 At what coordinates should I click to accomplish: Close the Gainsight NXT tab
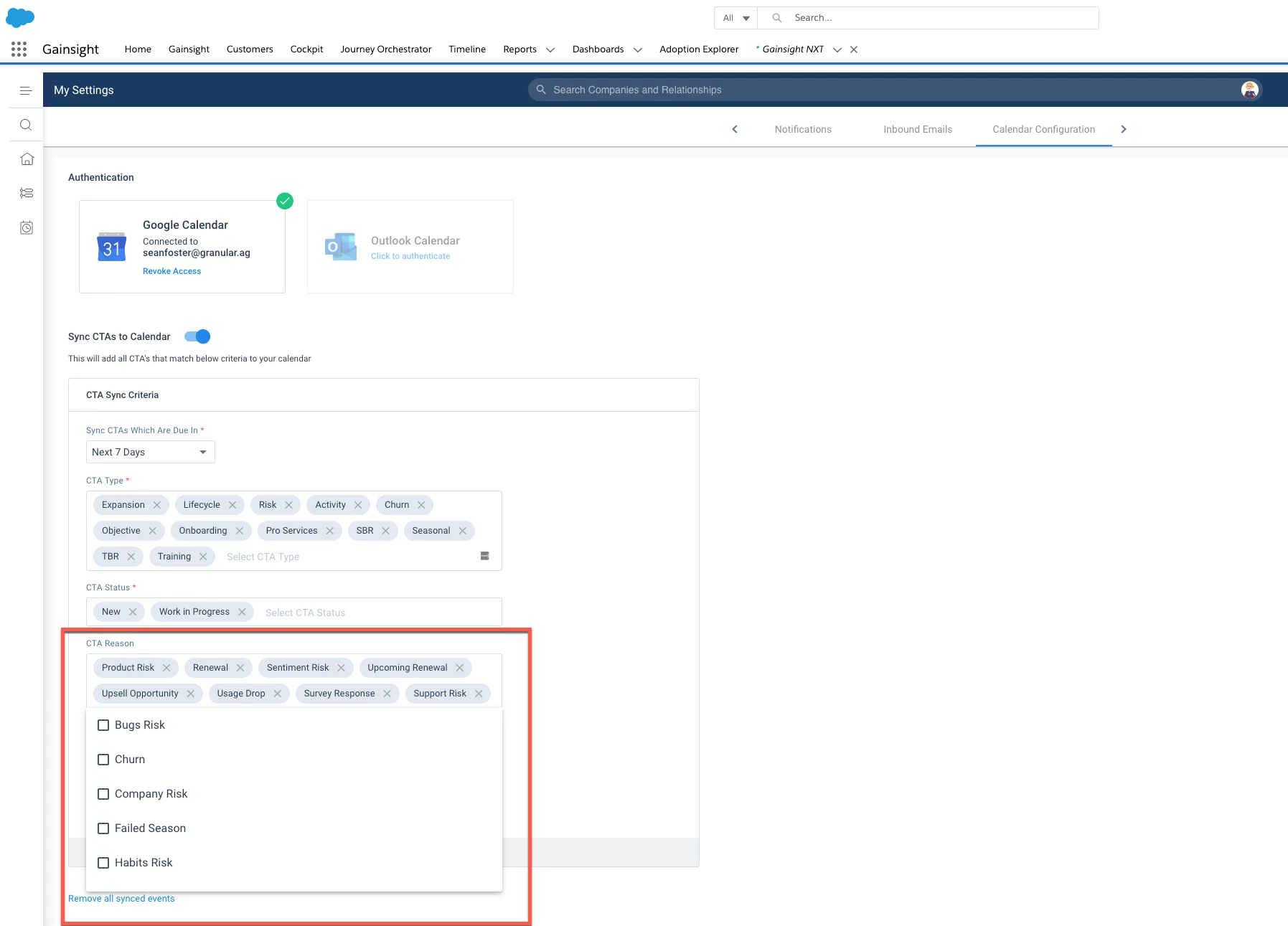point(854,49)
